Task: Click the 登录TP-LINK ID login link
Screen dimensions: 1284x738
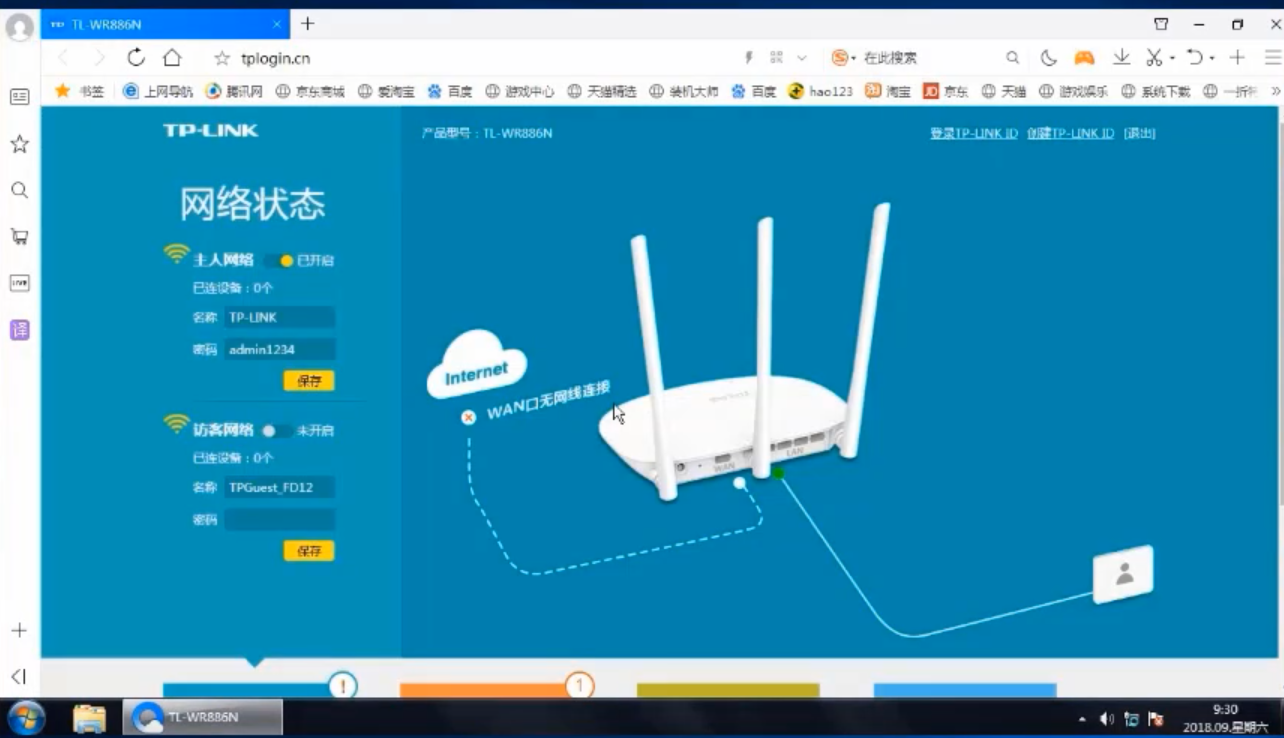Action: 973,133
